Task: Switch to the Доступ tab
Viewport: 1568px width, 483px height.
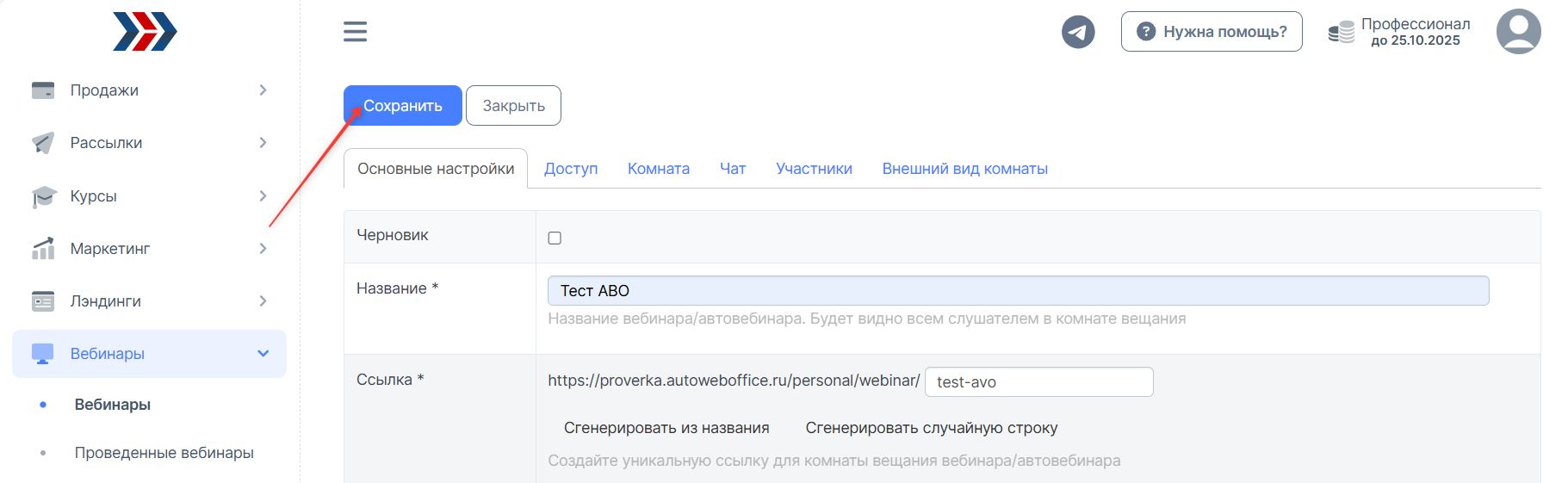Action: (x=570, y=169)
